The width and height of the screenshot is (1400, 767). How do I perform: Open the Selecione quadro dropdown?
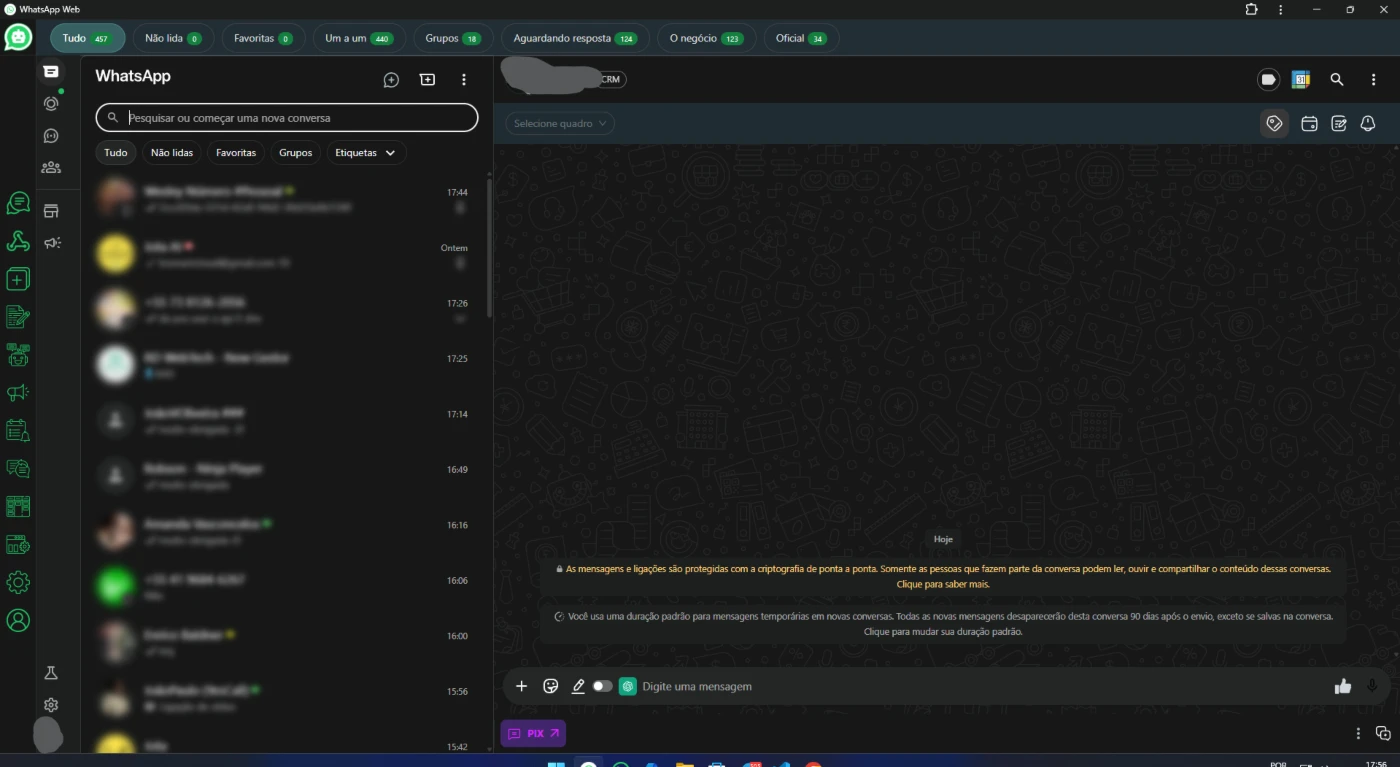[x=560, y=124]
